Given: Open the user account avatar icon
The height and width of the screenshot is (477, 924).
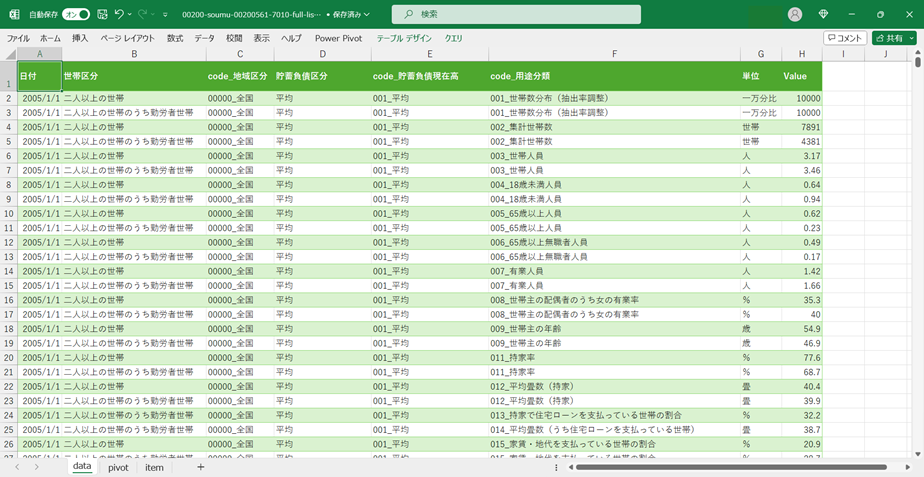Looking at the screenshot, I should pyautogui.click(x=795, y=14).
